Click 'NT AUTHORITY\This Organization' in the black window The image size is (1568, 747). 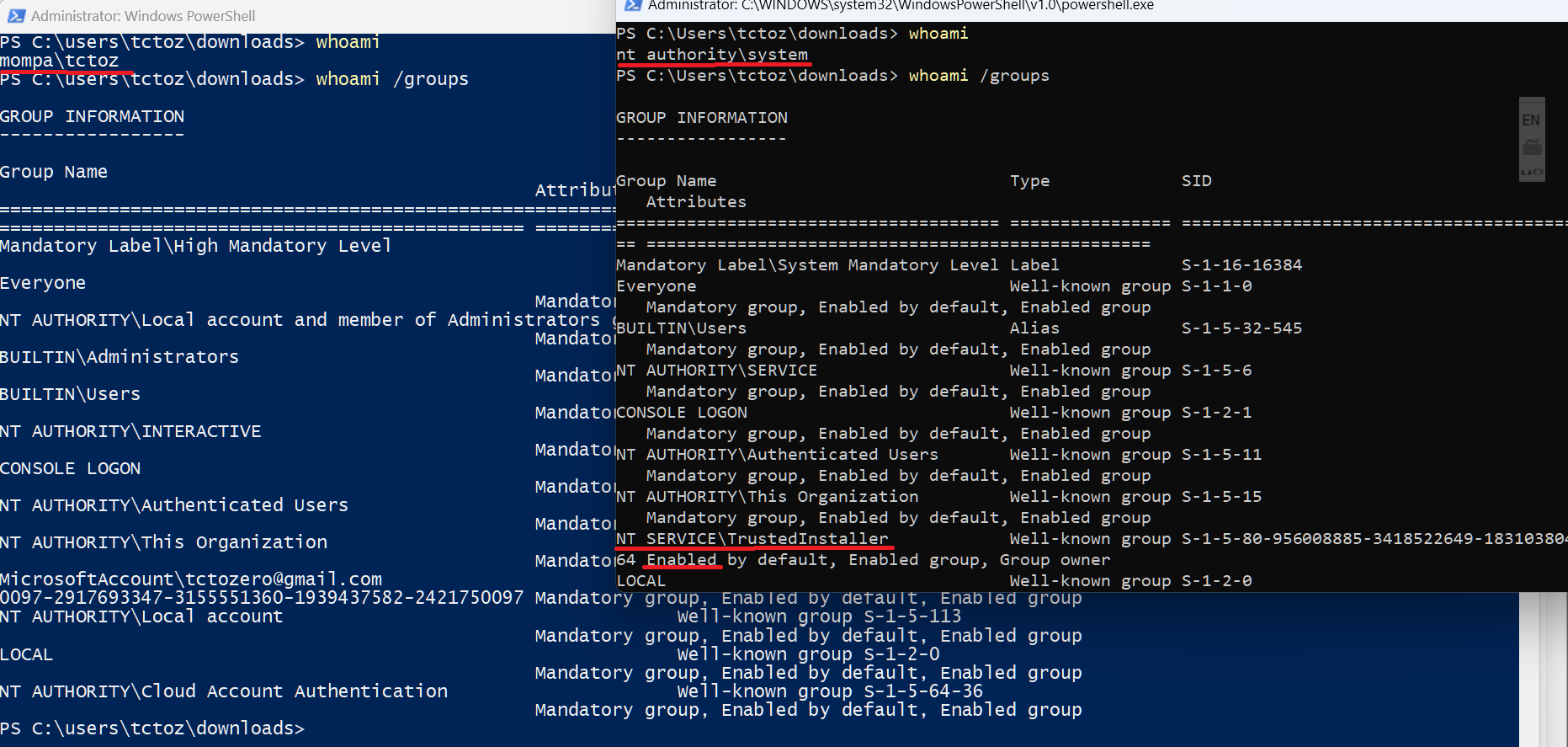(768, 497)
